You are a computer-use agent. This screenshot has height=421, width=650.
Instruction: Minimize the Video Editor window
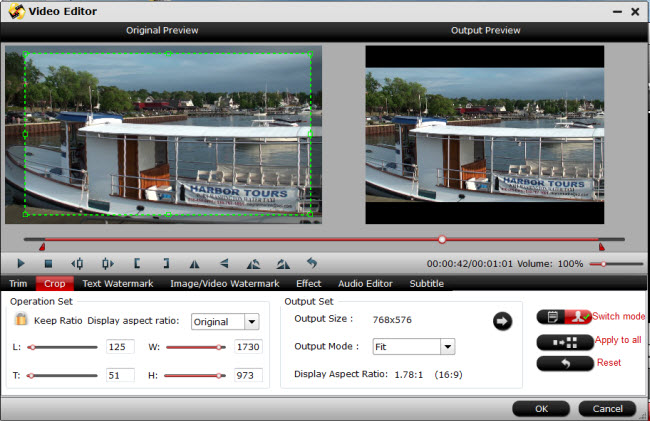coord(617,12)
